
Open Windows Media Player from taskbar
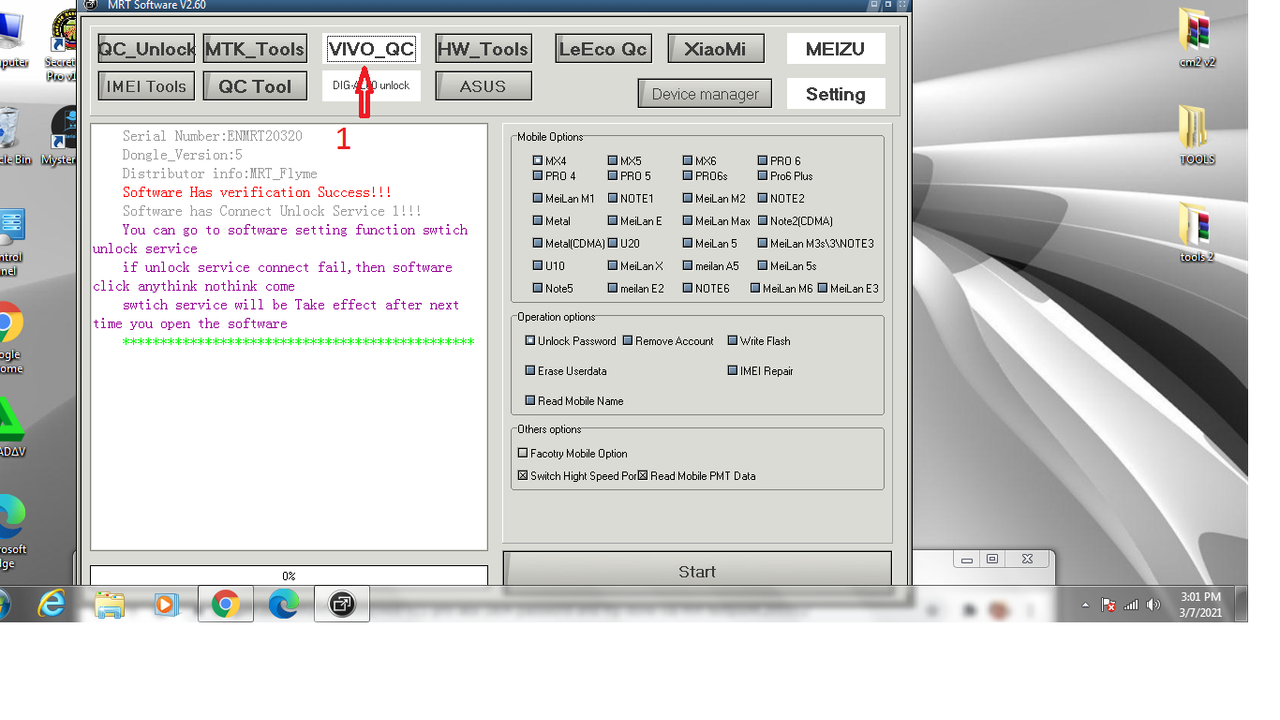click(167, 604)
